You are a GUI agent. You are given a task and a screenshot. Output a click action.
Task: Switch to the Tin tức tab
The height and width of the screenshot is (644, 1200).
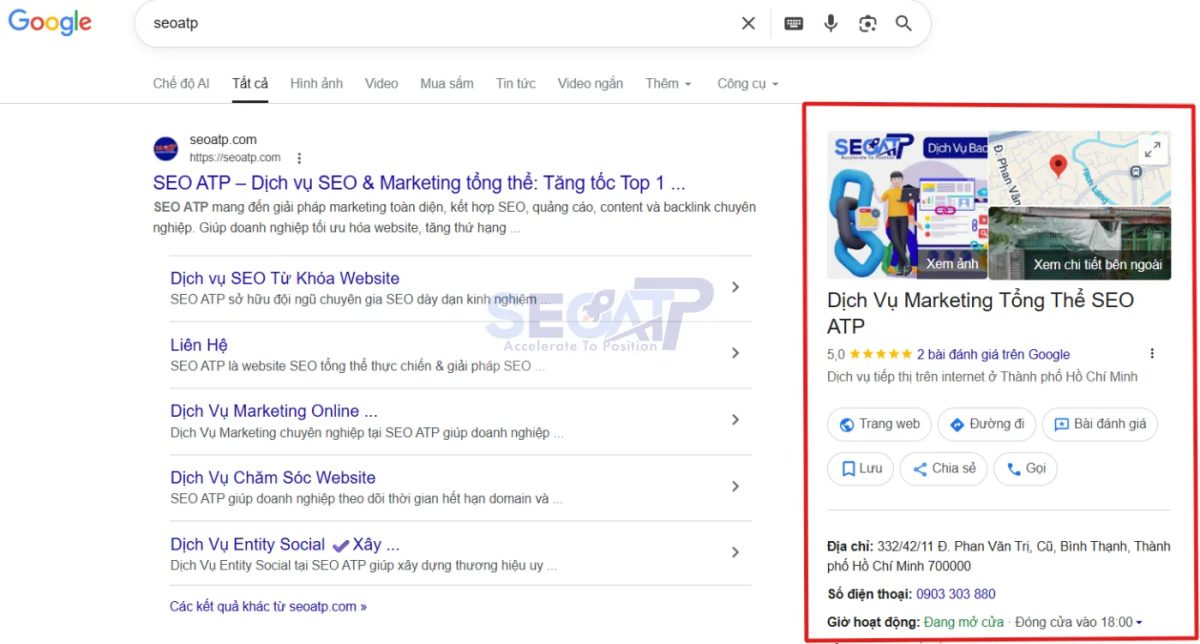point(515,83)
